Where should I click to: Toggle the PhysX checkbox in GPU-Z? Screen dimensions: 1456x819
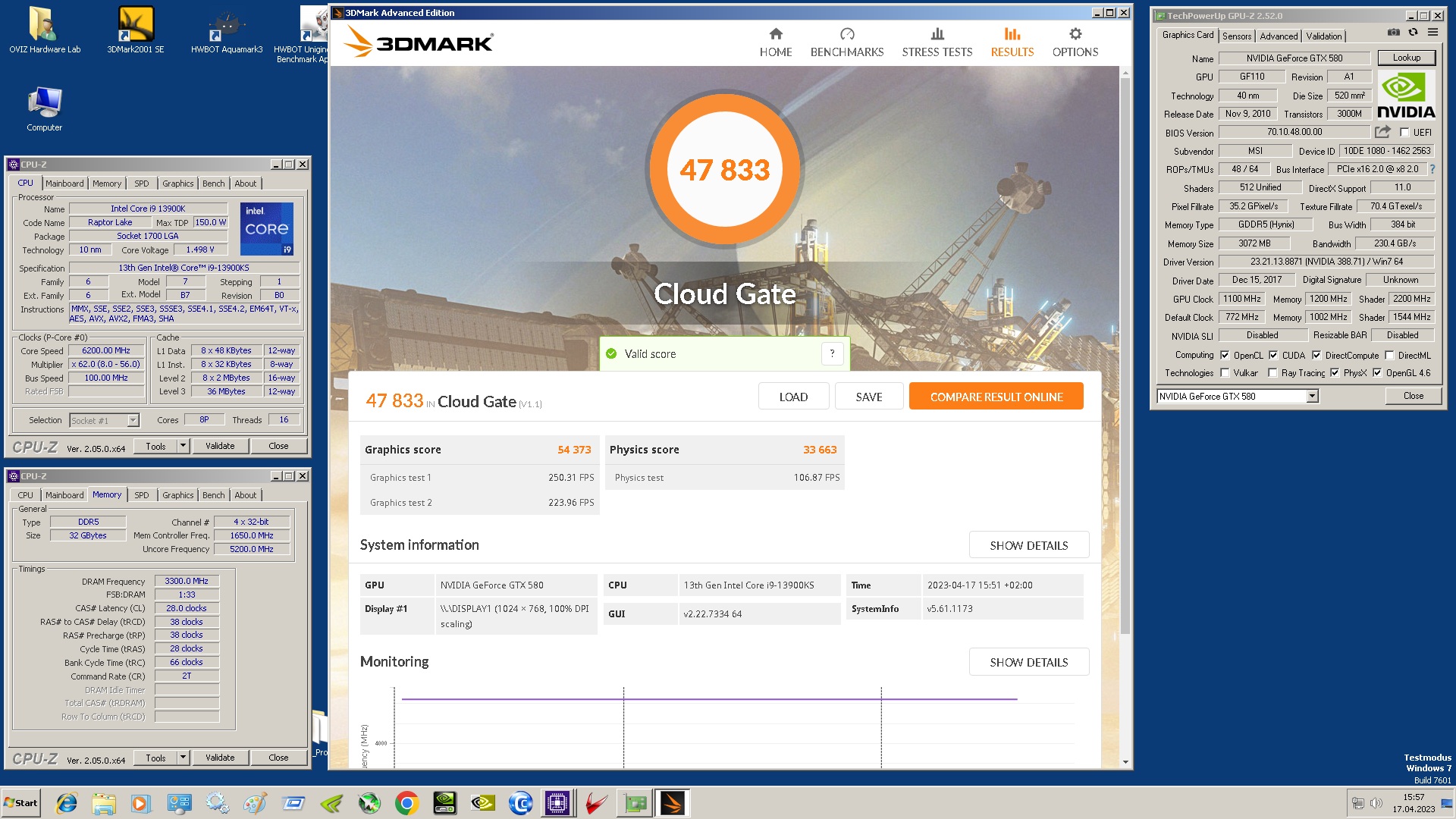click(x=1335, y=373)
